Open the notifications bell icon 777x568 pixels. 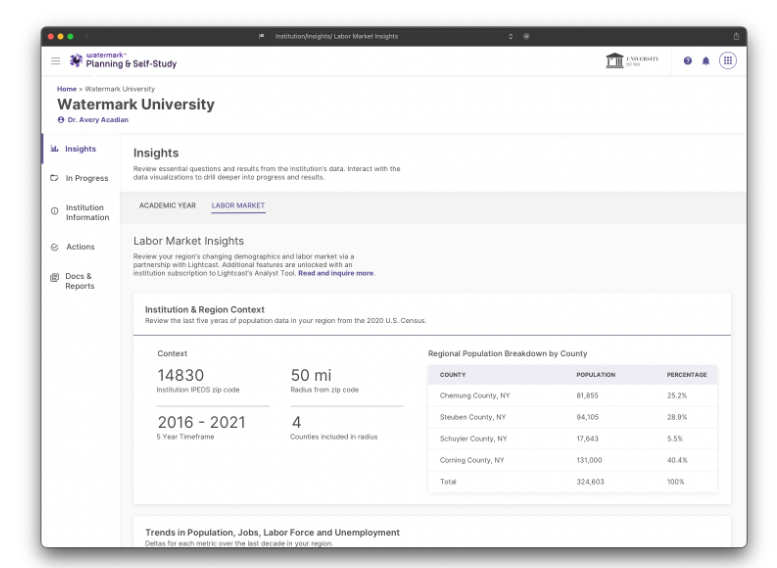point(706,61)
